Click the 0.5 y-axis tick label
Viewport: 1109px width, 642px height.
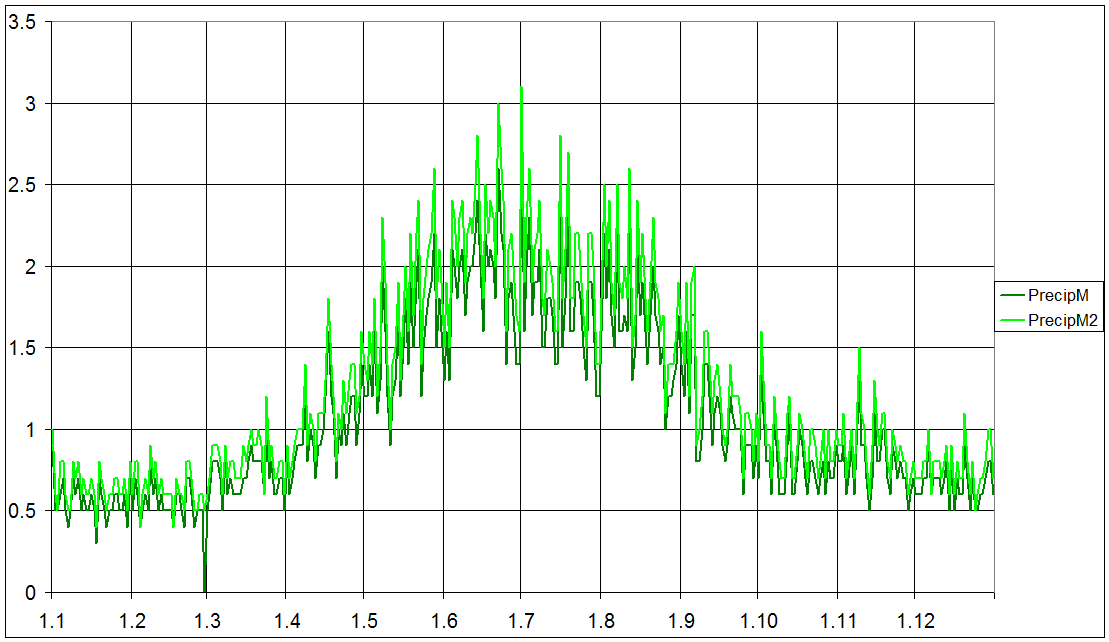click(22, 511)
